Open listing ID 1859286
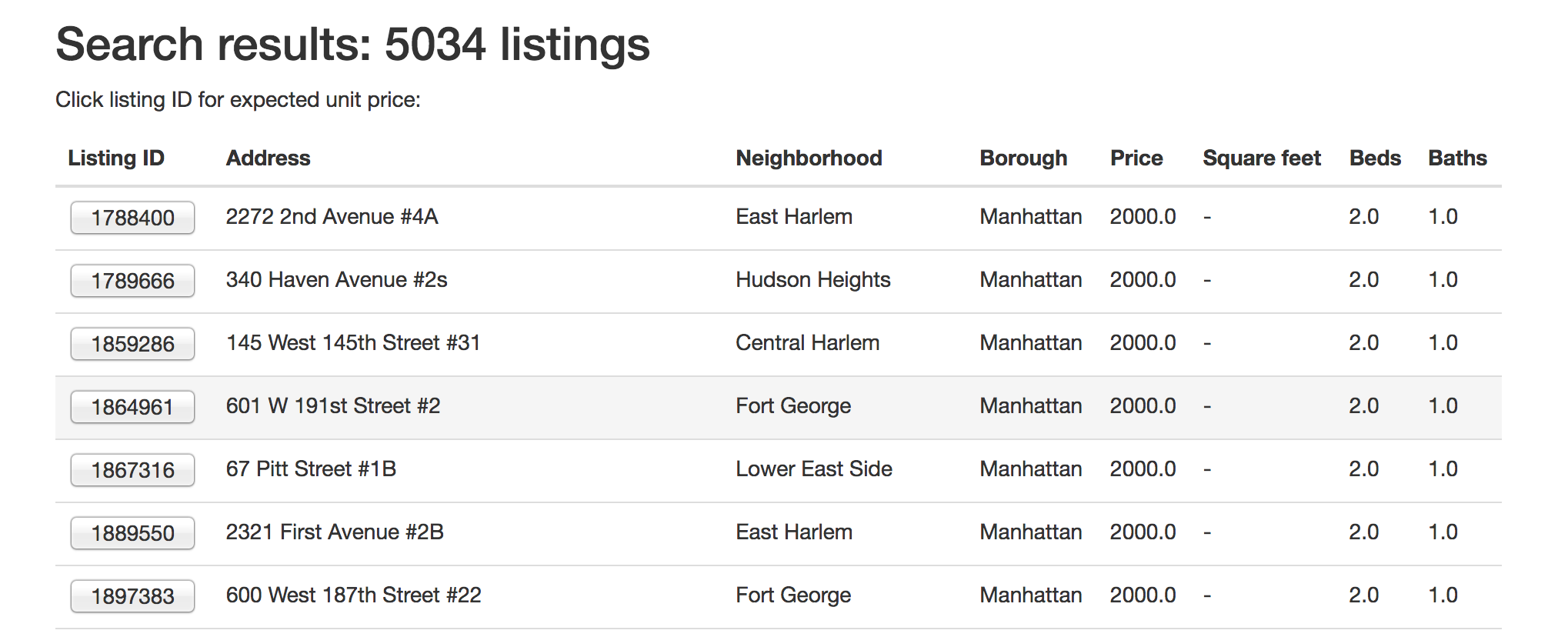 point(132,344)
